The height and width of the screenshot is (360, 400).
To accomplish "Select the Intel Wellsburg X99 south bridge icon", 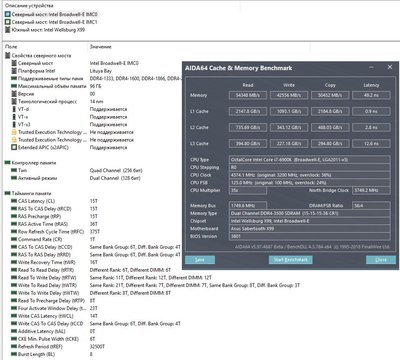I will tap(8, 30).
